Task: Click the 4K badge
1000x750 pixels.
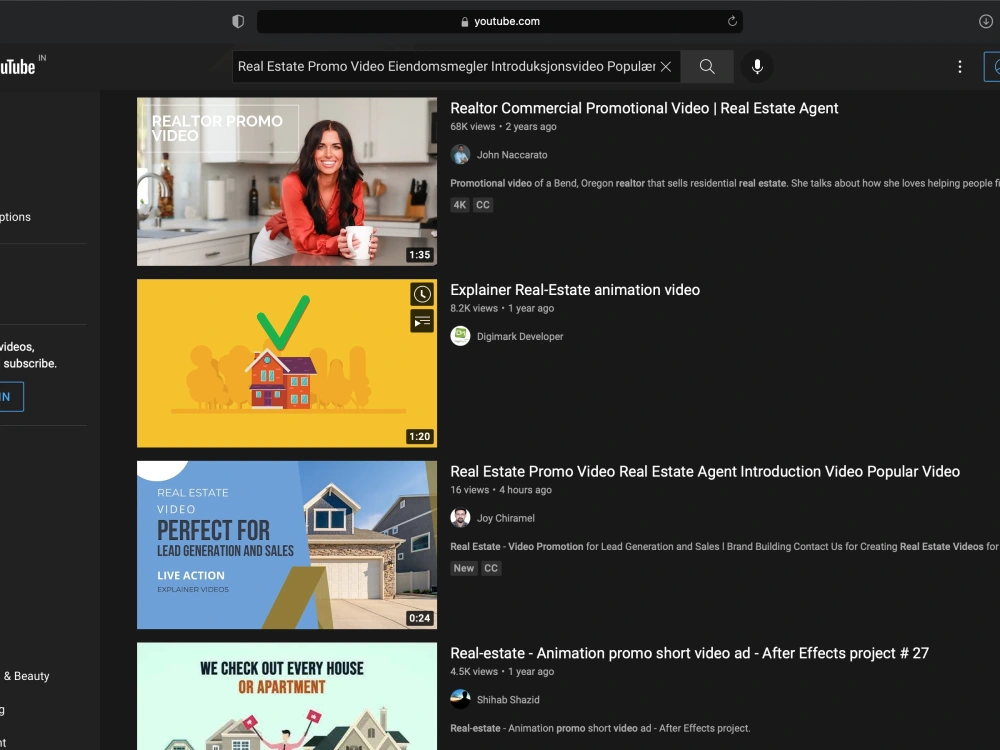Action: [x=460, y=205]
